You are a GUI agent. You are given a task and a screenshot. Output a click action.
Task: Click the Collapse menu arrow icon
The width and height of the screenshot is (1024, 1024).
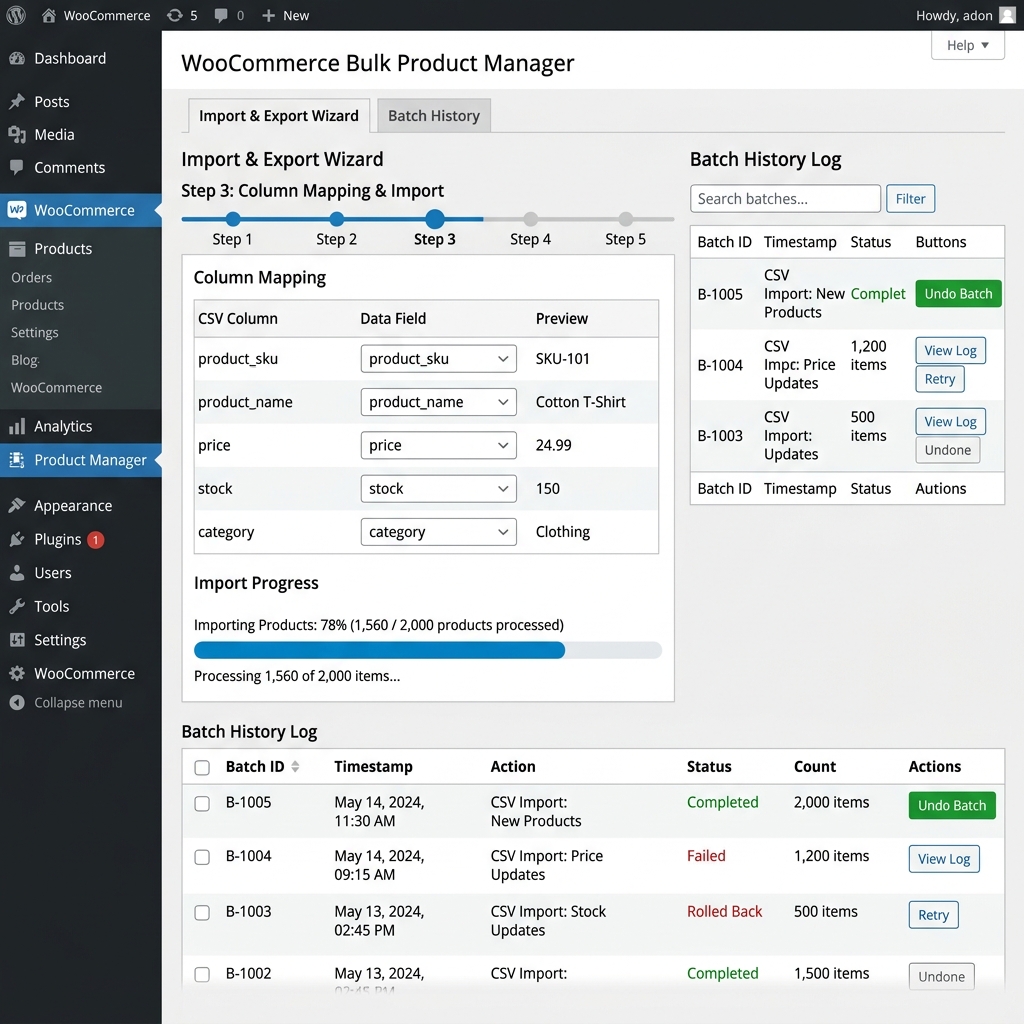(17, 703)
